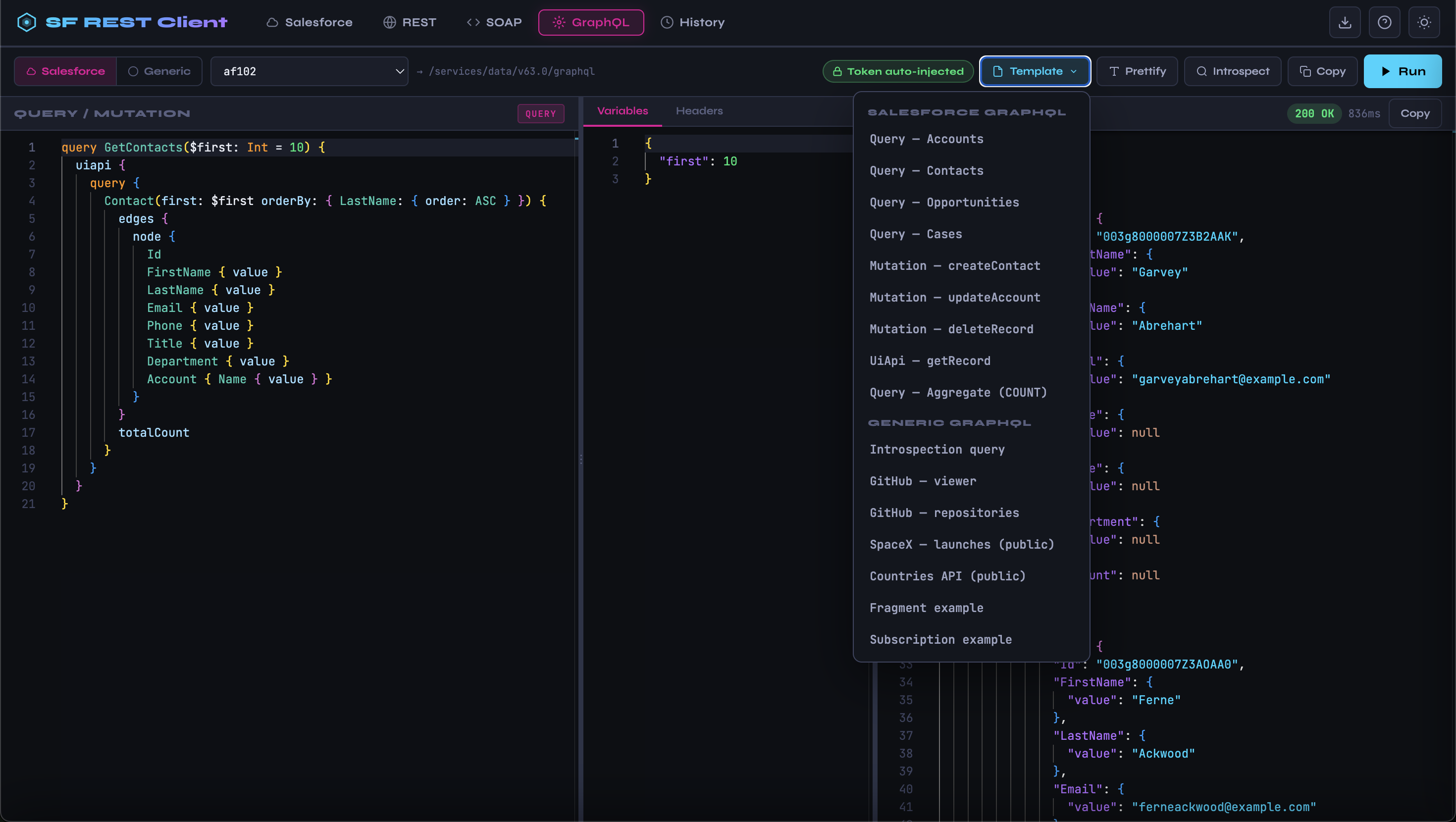
Task: Open the Salesforce nav tab
Action: [x=309, y=22]
